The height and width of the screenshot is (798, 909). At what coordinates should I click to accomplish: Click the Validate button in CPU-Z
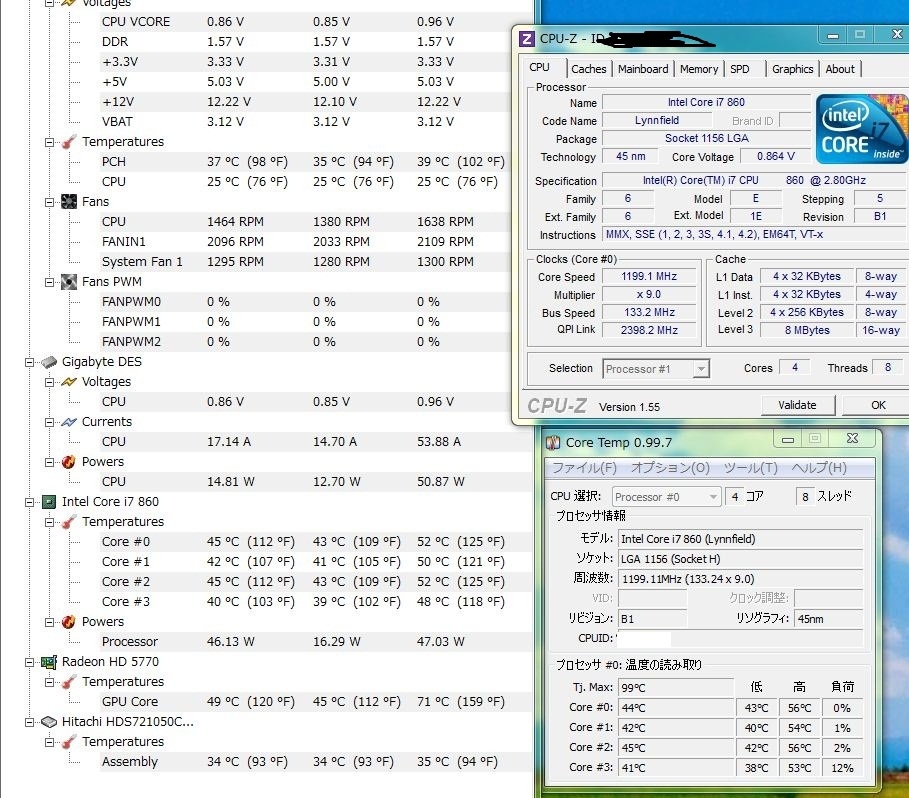tap(797, 405)
